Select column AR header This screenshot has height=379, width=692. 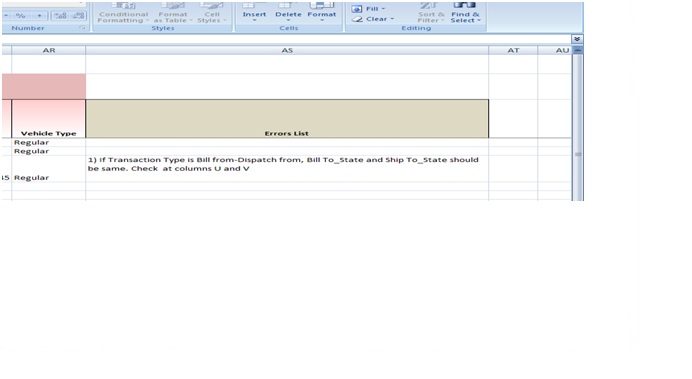[49, 50]
